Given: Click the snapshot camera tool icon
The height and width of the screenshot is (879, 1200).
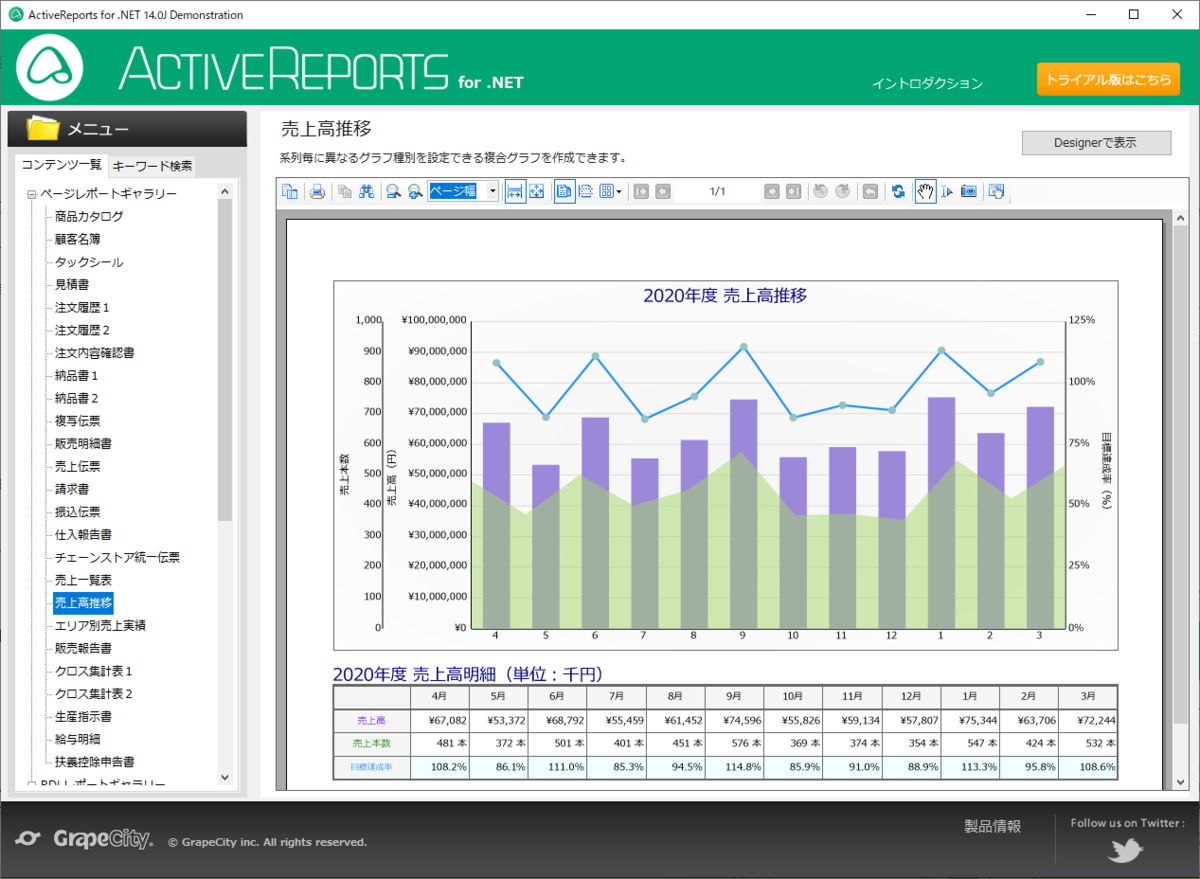Looking at the screenshot, I should (968, 191).
